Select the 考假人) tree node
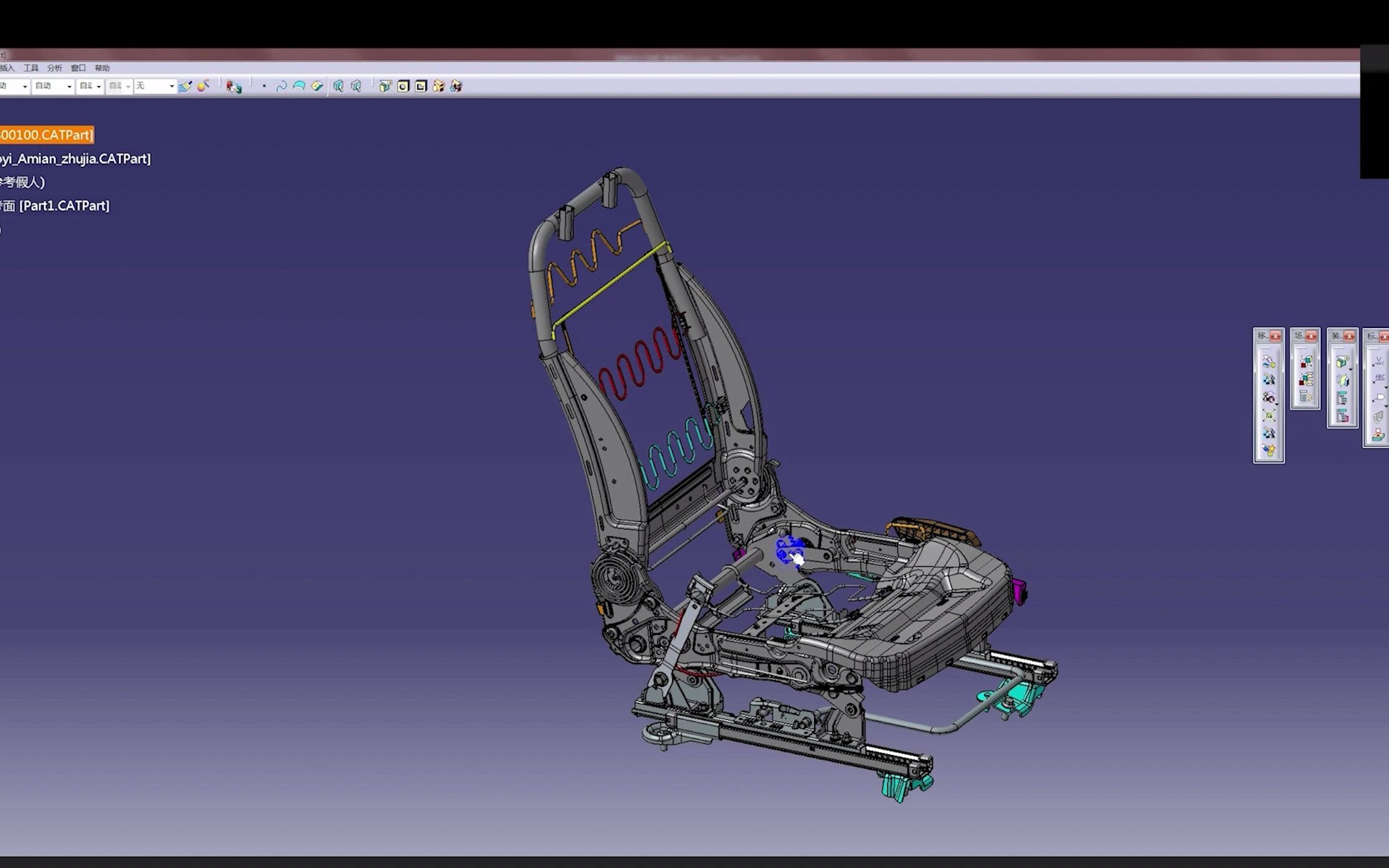1389x868 pixels. pos(23,182)
